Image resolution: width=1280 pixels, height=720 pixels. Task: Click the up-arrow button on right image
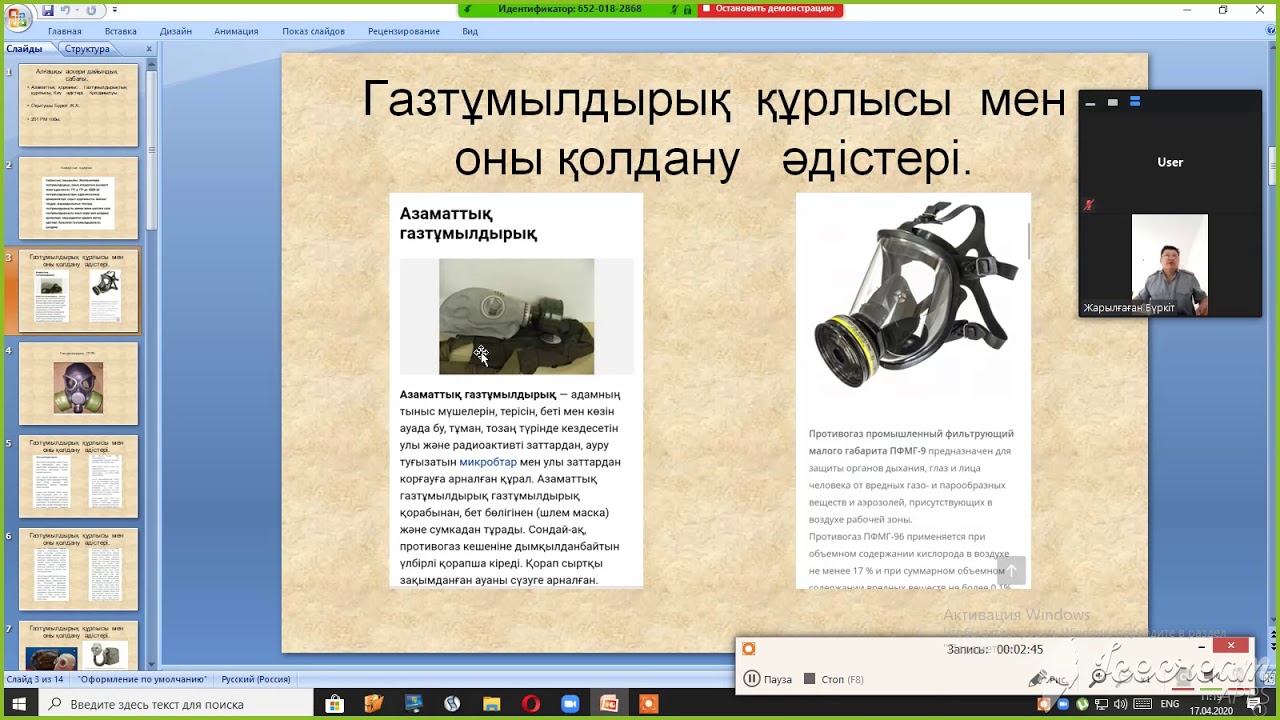pos(1011,570)
